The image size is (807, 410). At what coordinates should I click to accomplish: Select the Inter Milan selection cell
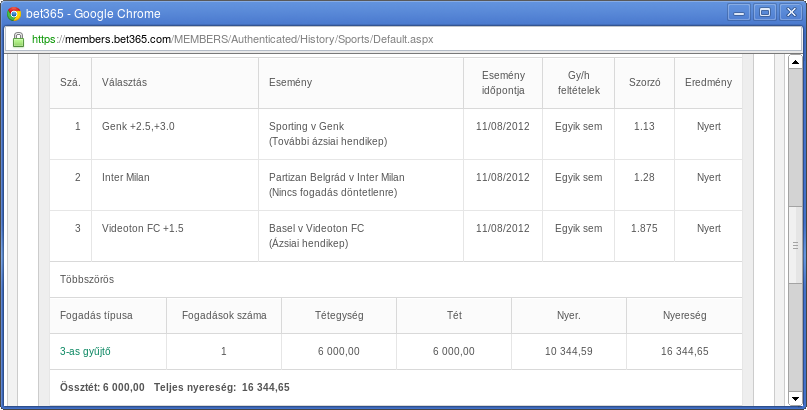pos(175,185)
